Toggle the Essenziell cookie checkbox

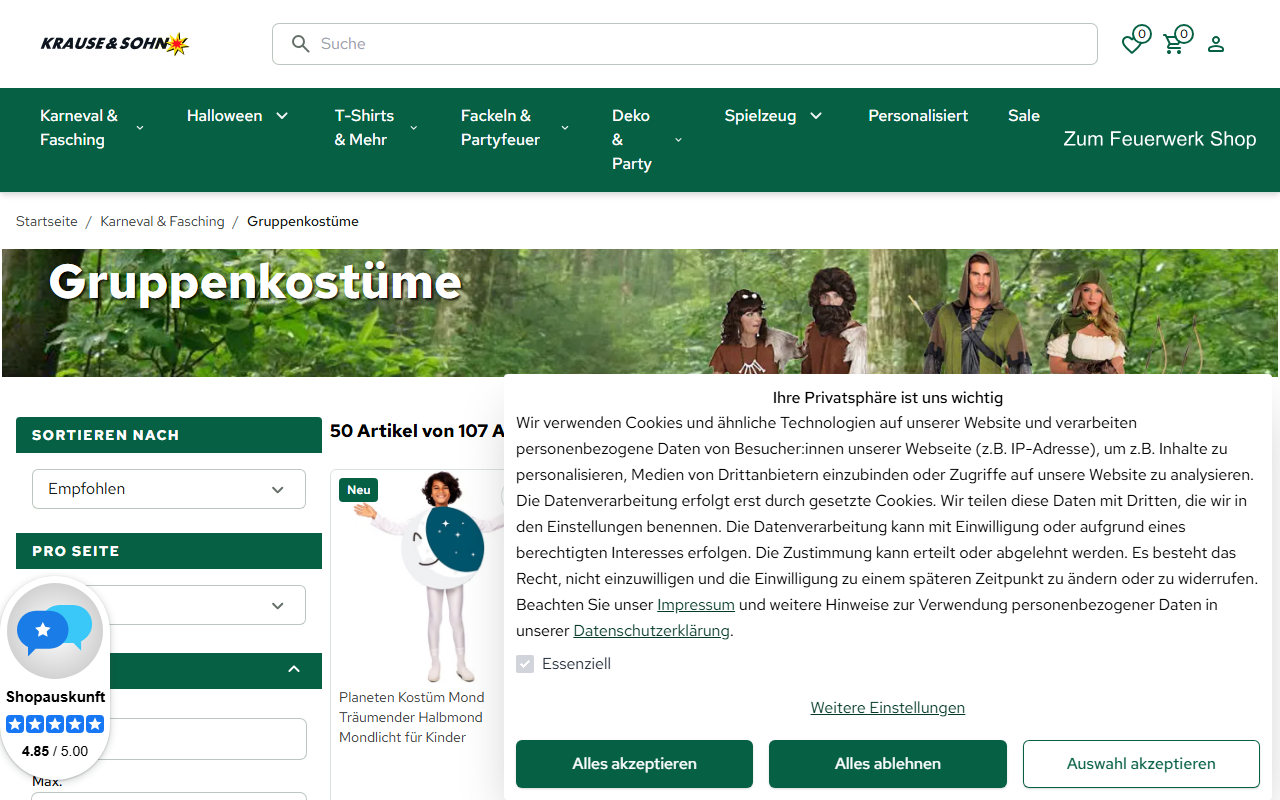point(525,664)
